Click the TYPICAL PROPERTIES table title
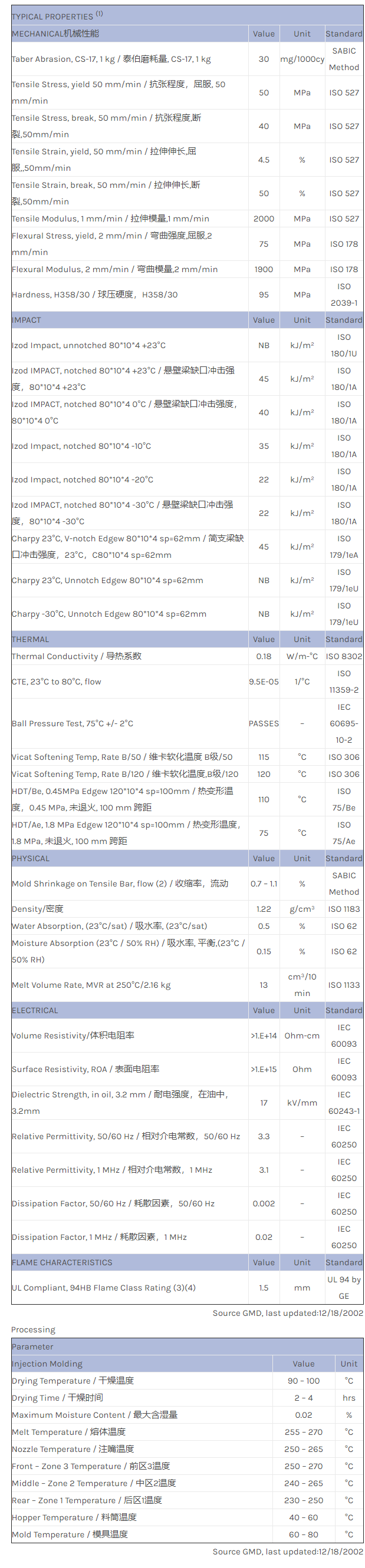This screenshot has width=365, height=1568. click(57, 16)
